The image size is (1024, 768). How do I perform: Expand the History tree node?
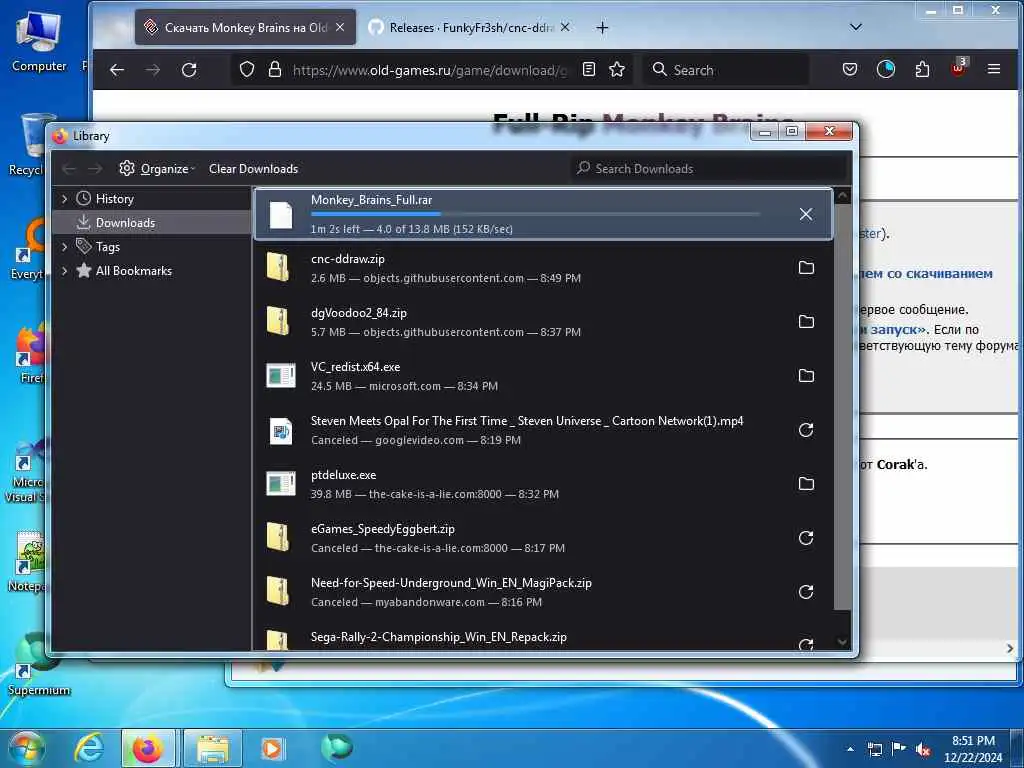click(65, 199)
